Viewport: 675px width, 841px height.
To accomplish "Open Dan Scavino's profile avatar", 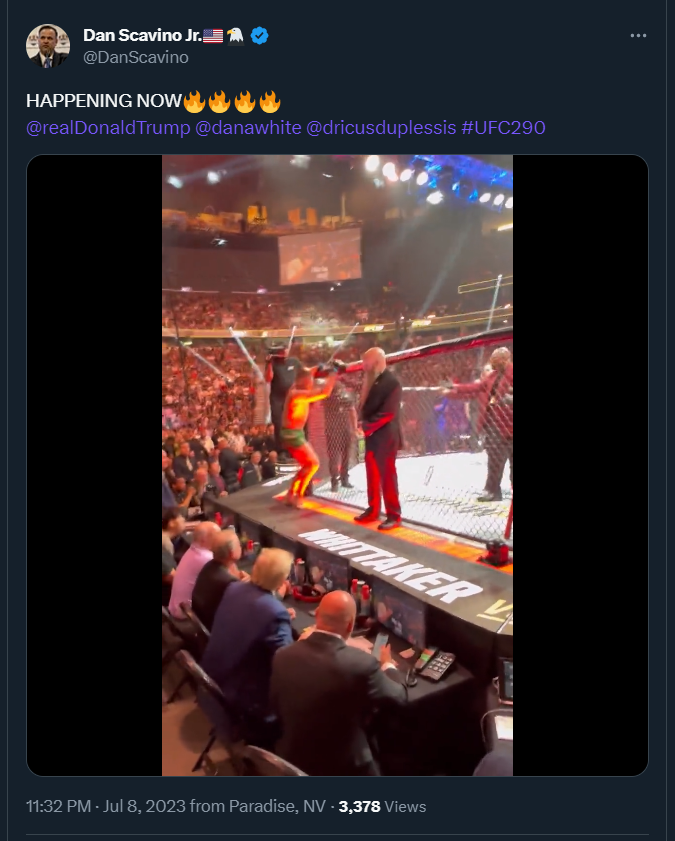I will pyautogui.click(x=48, y=46).
